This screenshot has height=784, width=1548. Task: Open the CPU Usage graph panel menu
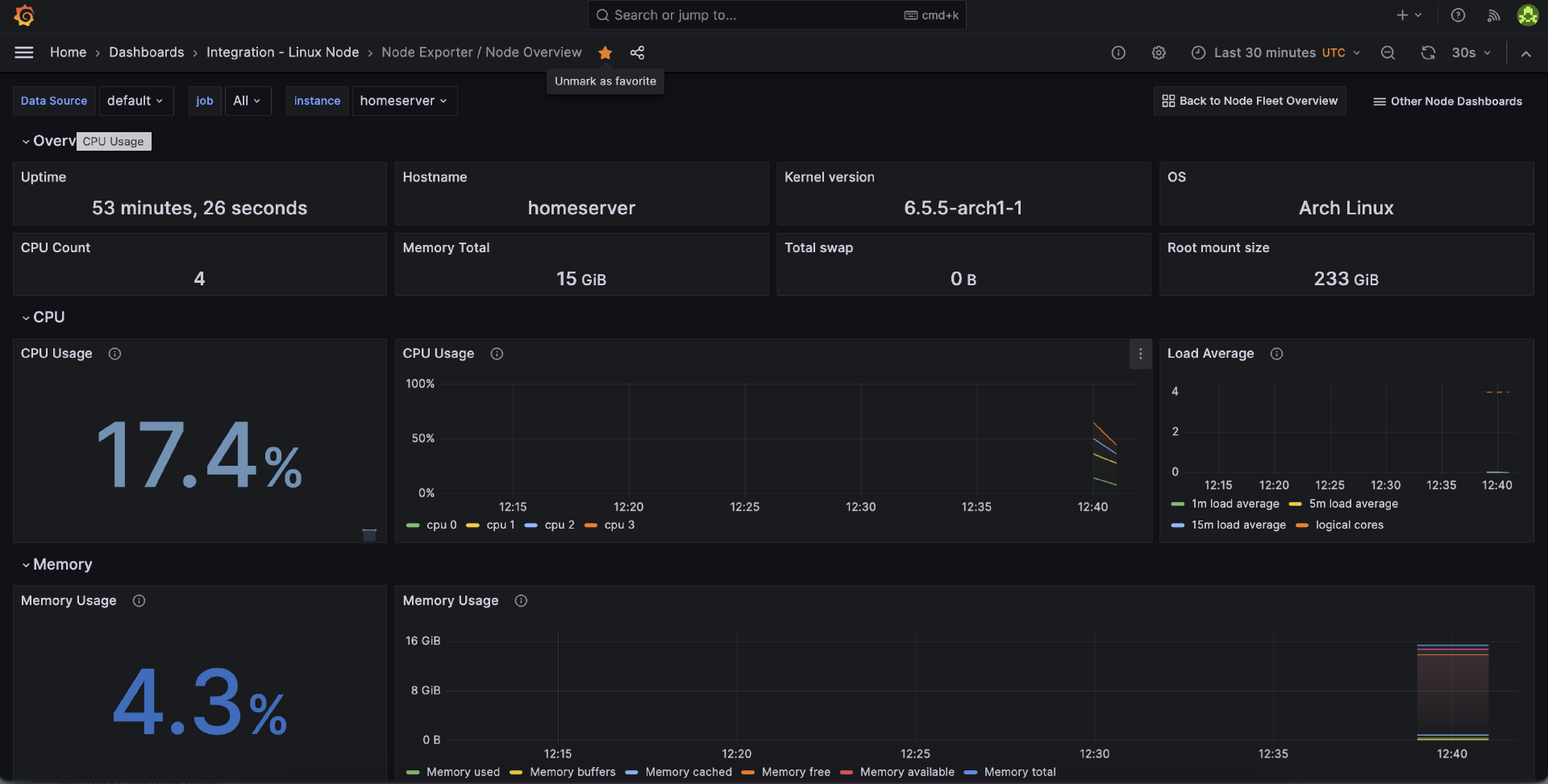[x=1140, y=354]
